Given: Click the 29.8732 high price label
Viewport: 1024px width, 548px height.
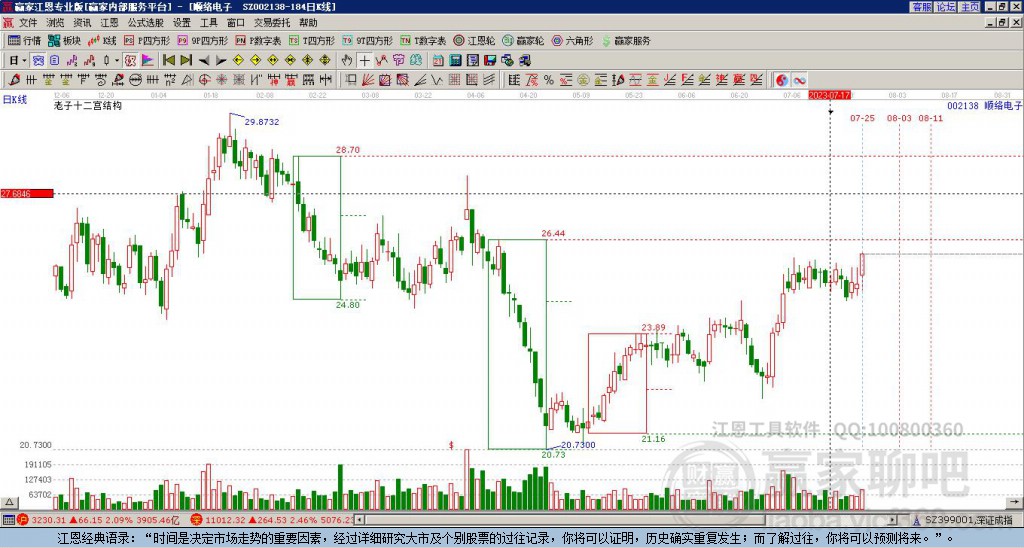Looking at the screenshot, I should (262, 121).
